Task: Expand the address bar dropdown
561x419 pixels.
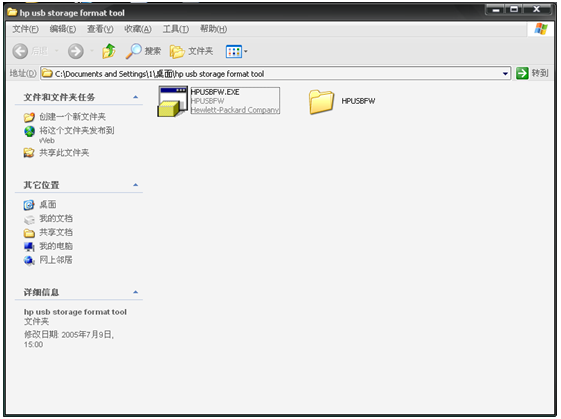Action: (505, 74)
